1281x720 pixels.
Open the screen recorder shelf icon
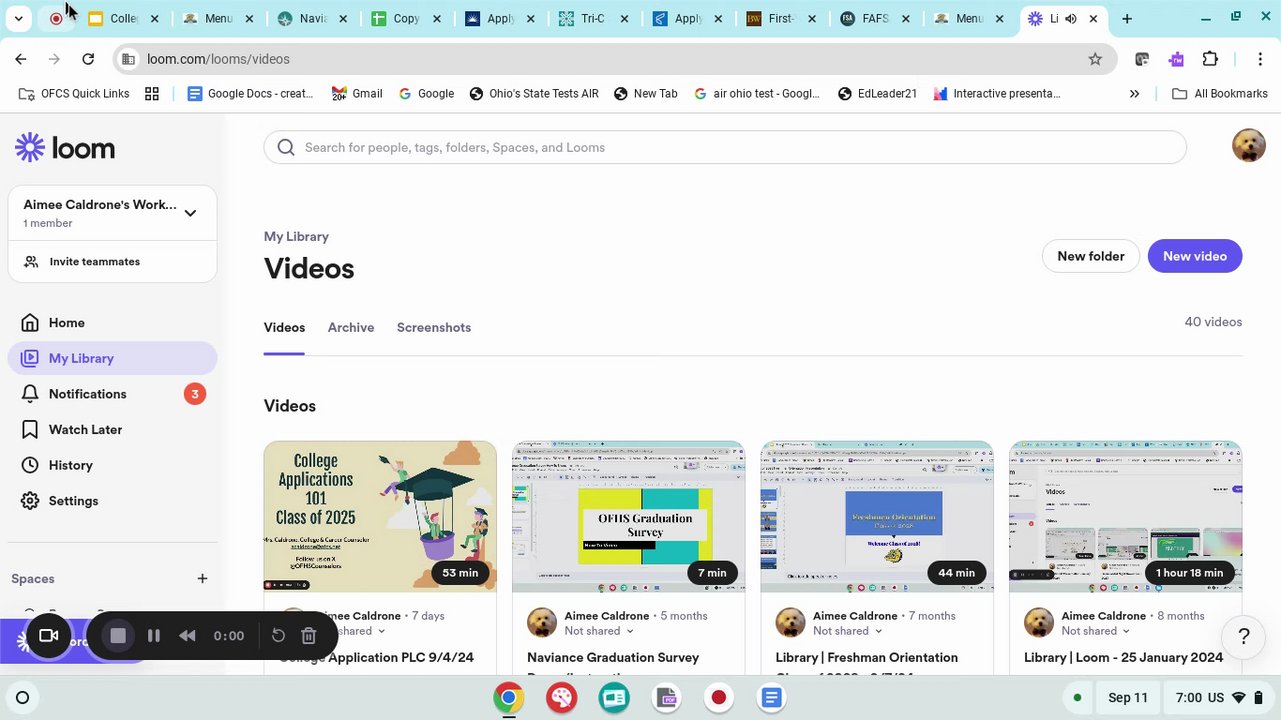tap(718, 698)
